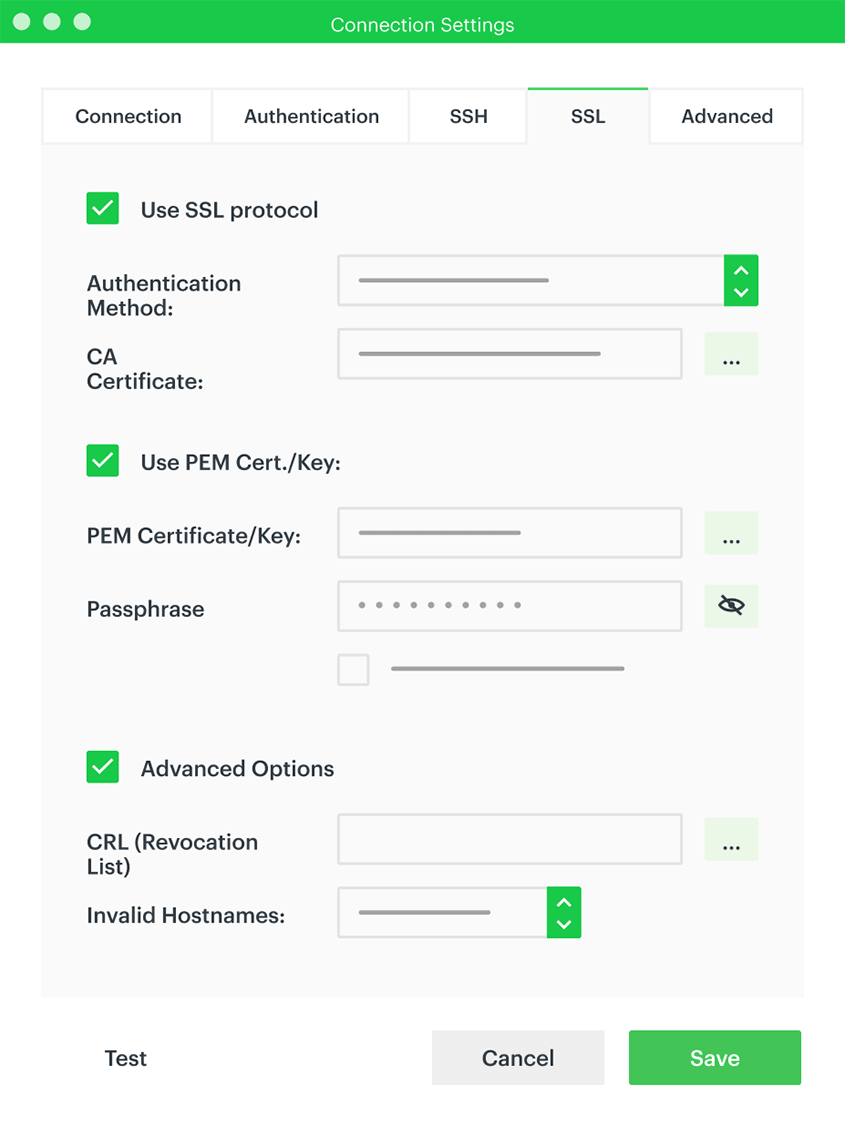Reveal the hidden Passphrase text
845x1126 pixels.
point(731,606)
